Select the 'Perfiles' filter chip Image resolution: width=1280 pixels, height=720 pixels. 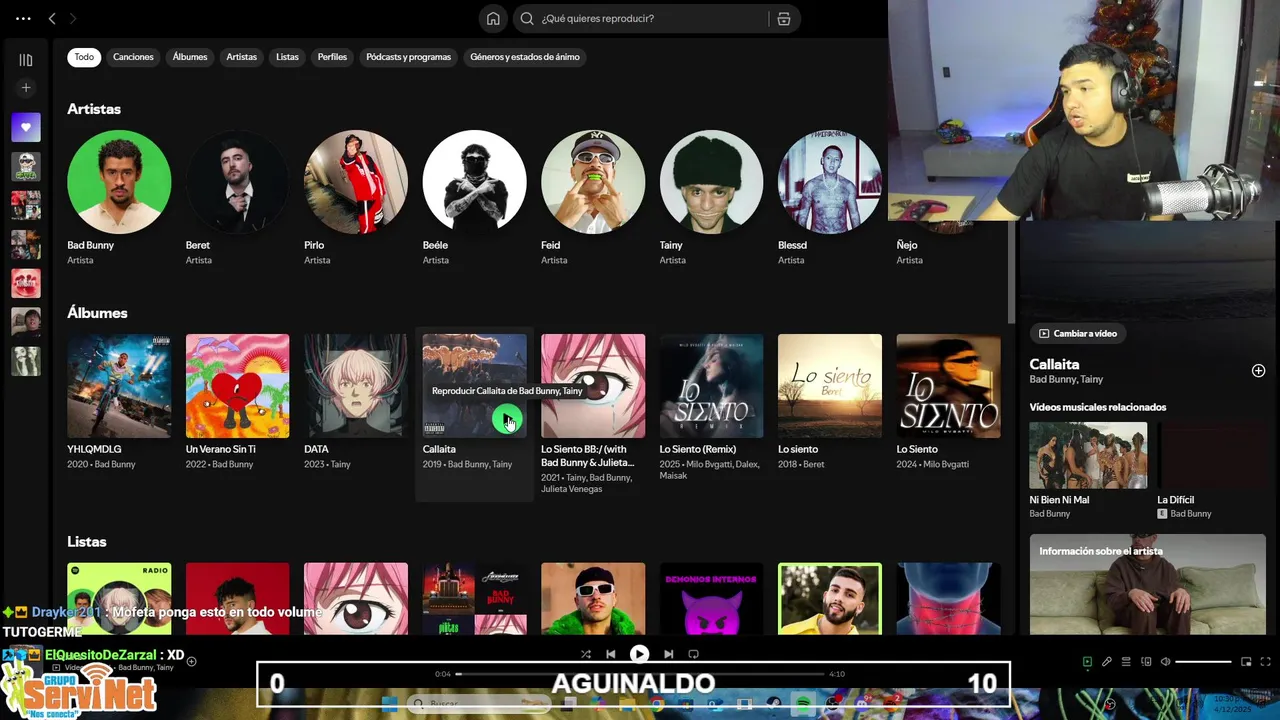tap(332, 57)
